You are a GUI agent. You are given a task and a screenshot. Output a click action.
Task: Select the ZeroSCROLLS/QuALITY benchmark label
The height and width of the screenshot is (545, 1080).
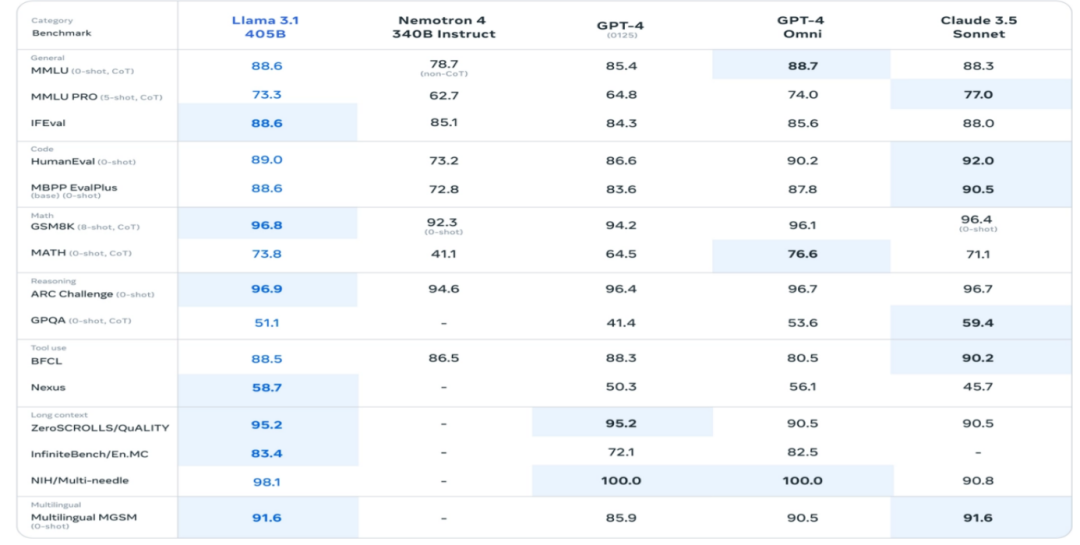pos(100,428)
